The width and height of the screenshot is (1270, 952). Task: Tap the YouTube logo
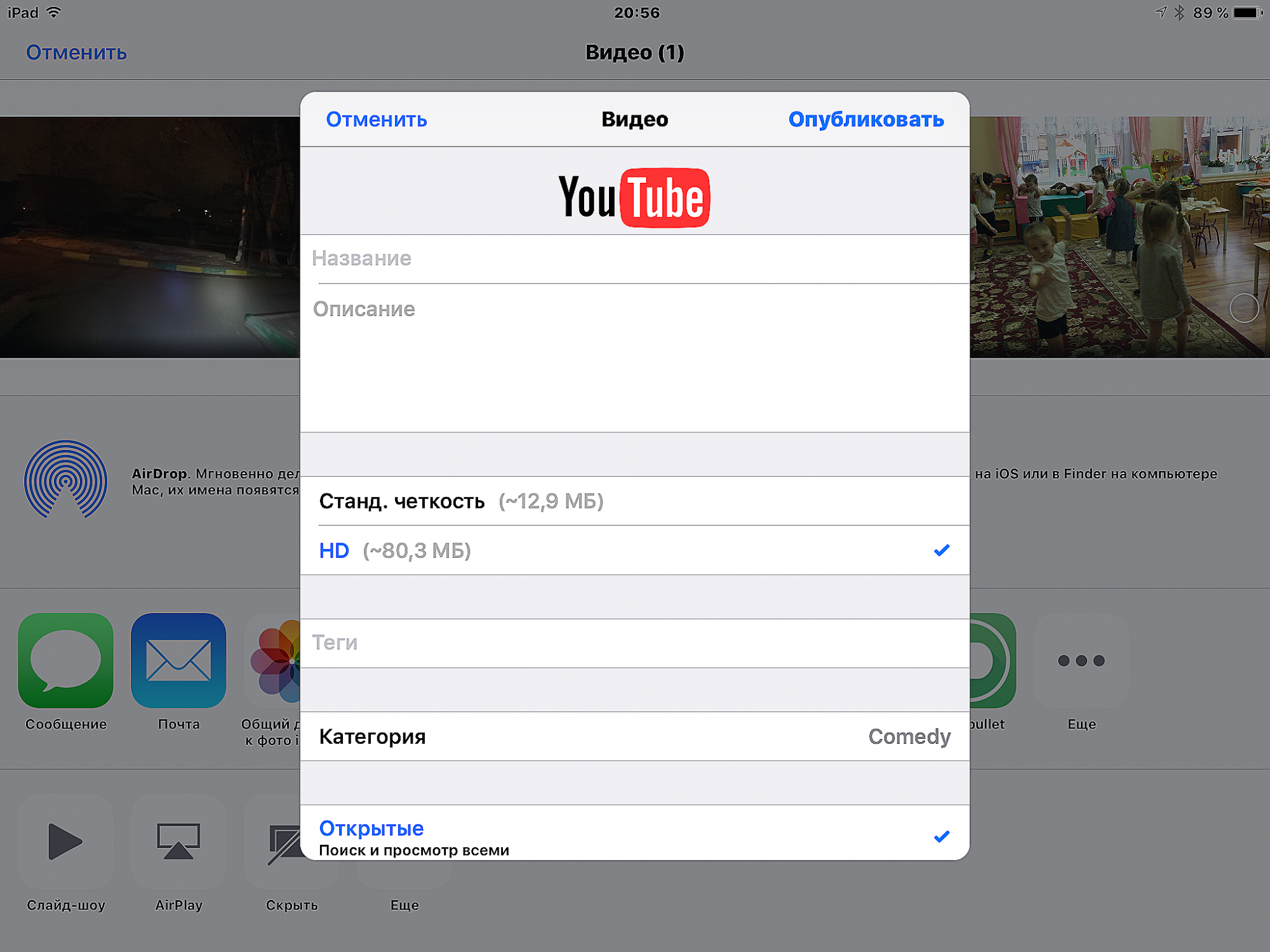pyautogui.click(x=634, y=197)
